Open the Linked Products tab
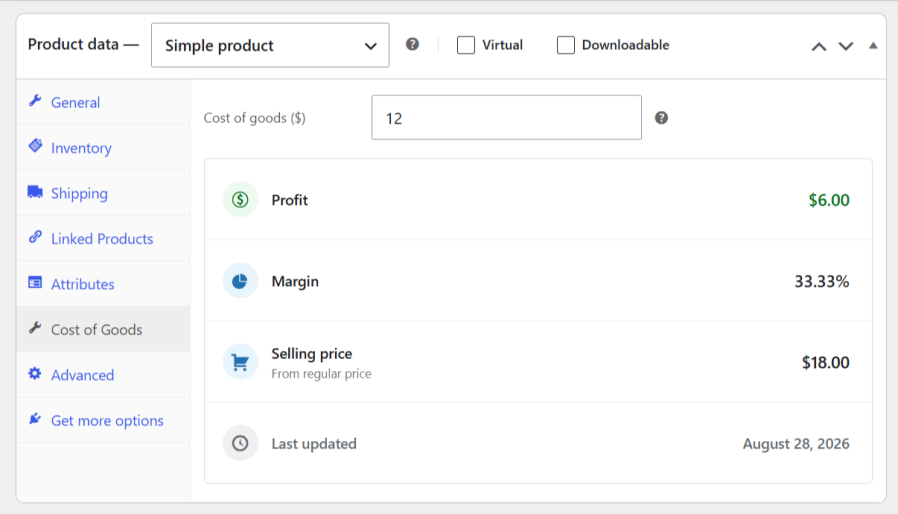 (x=104, y=238)
